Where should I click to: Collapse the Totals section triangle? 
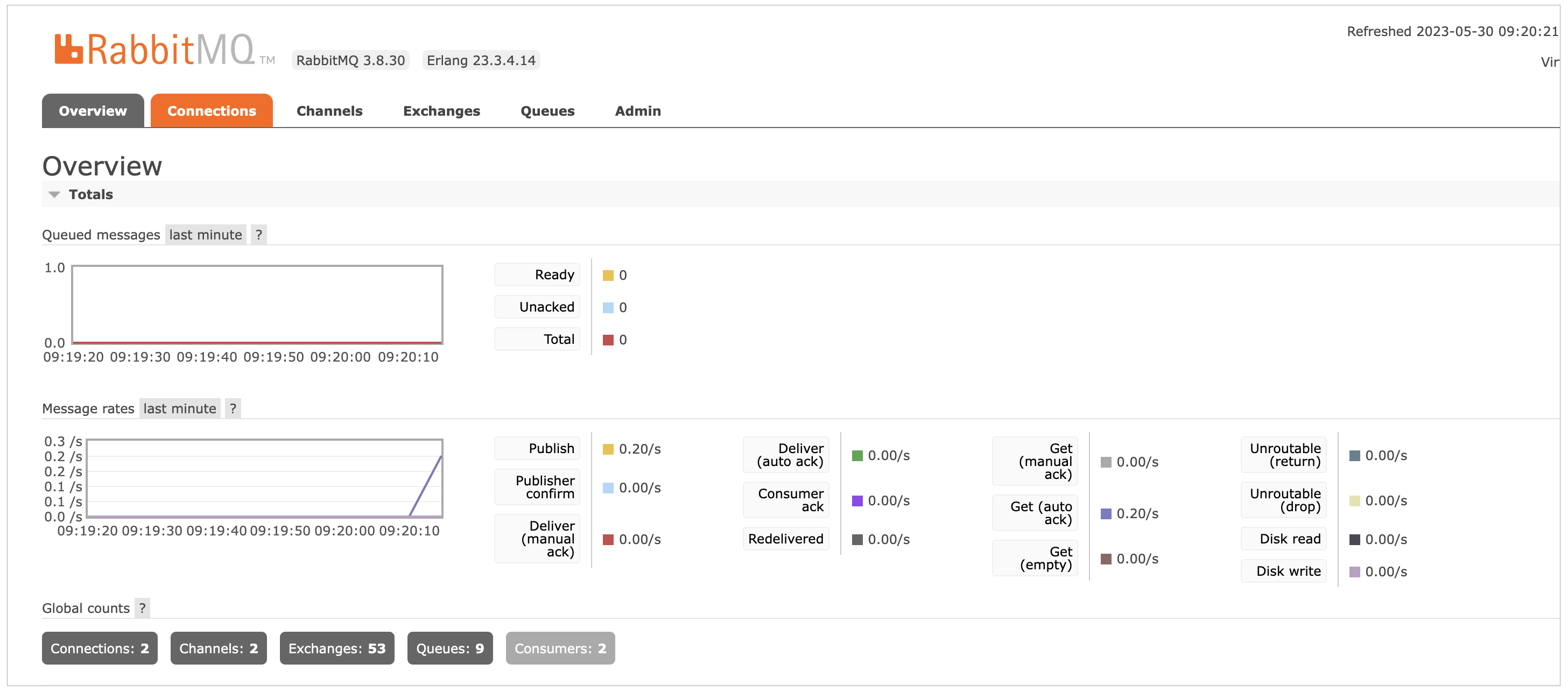point(54,195)
